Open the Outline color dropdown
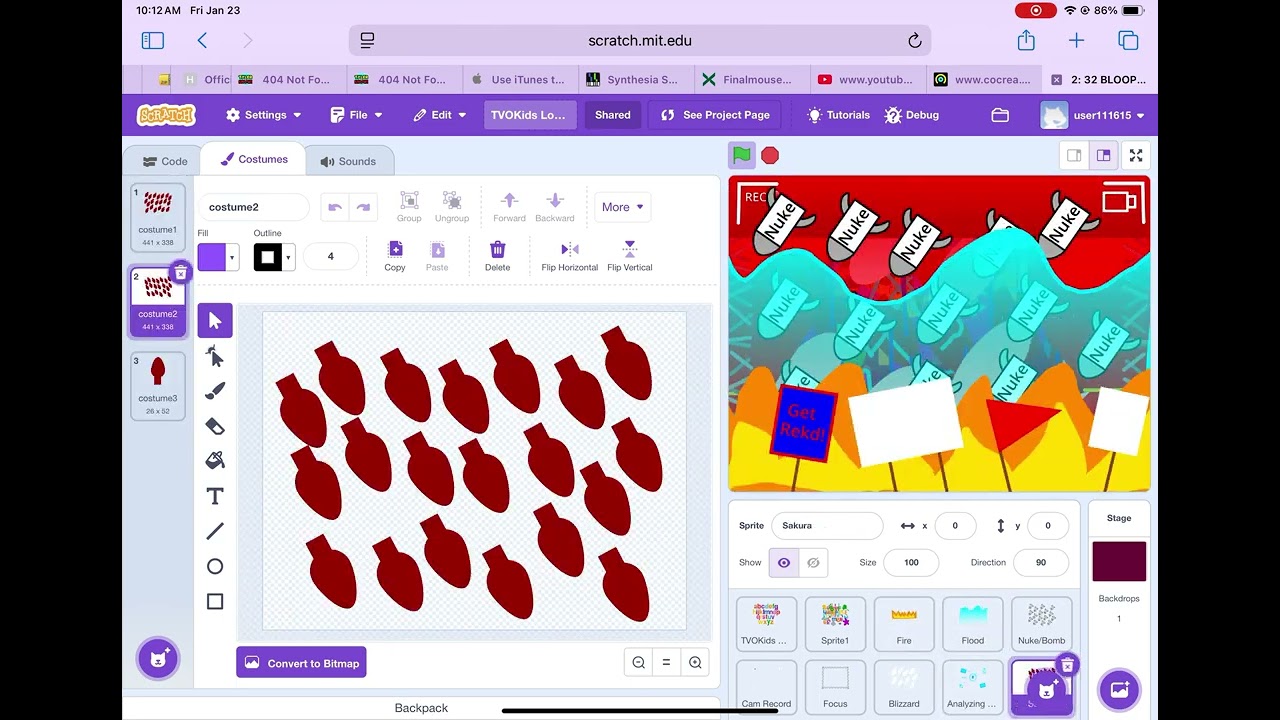Screen dimensions: 1280x720 tap(288, 258)
